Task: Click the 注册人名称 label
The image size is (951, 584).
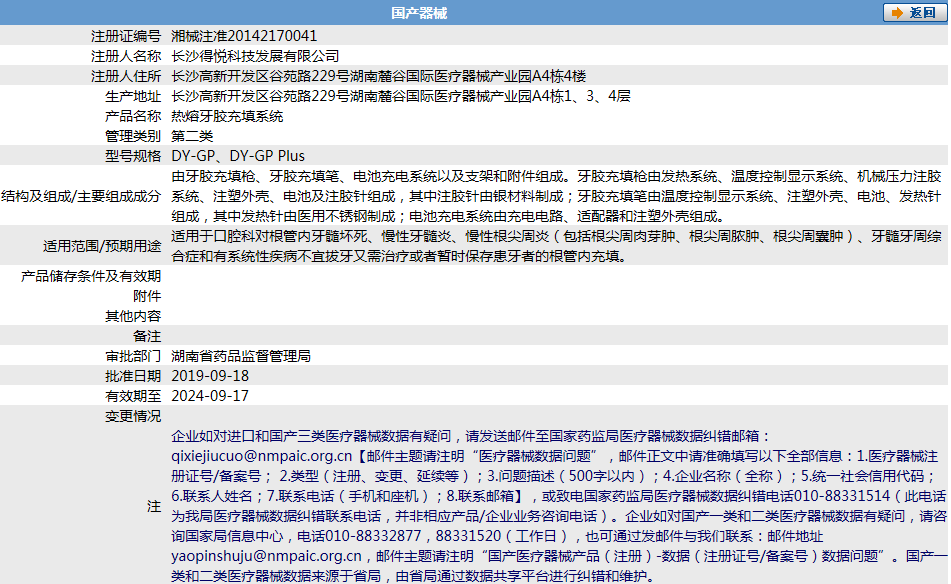Action: click(x=126, y=56)
